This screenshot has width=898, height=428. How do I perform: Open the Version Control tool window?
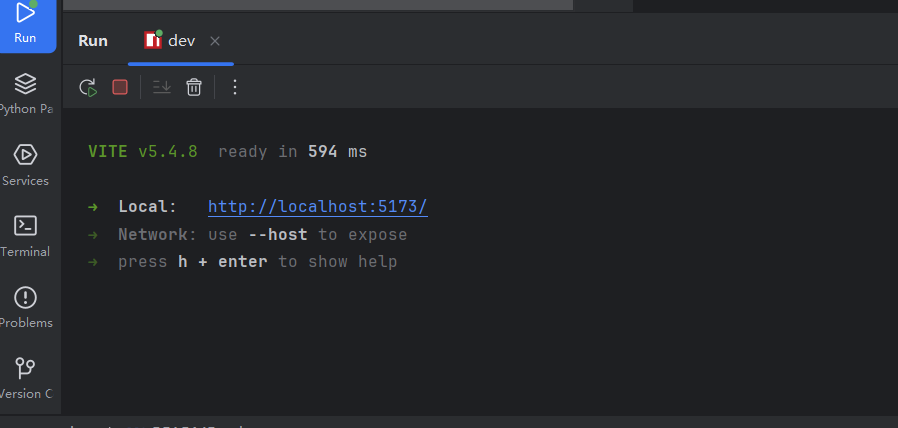[x=25, y=377]
